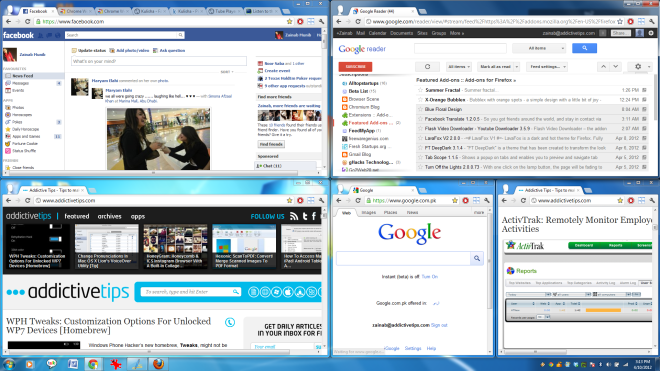The width and height of the screenshot is (660, 371).
Task: Star the Blue Floral Design item
Action: click(420, 109)
